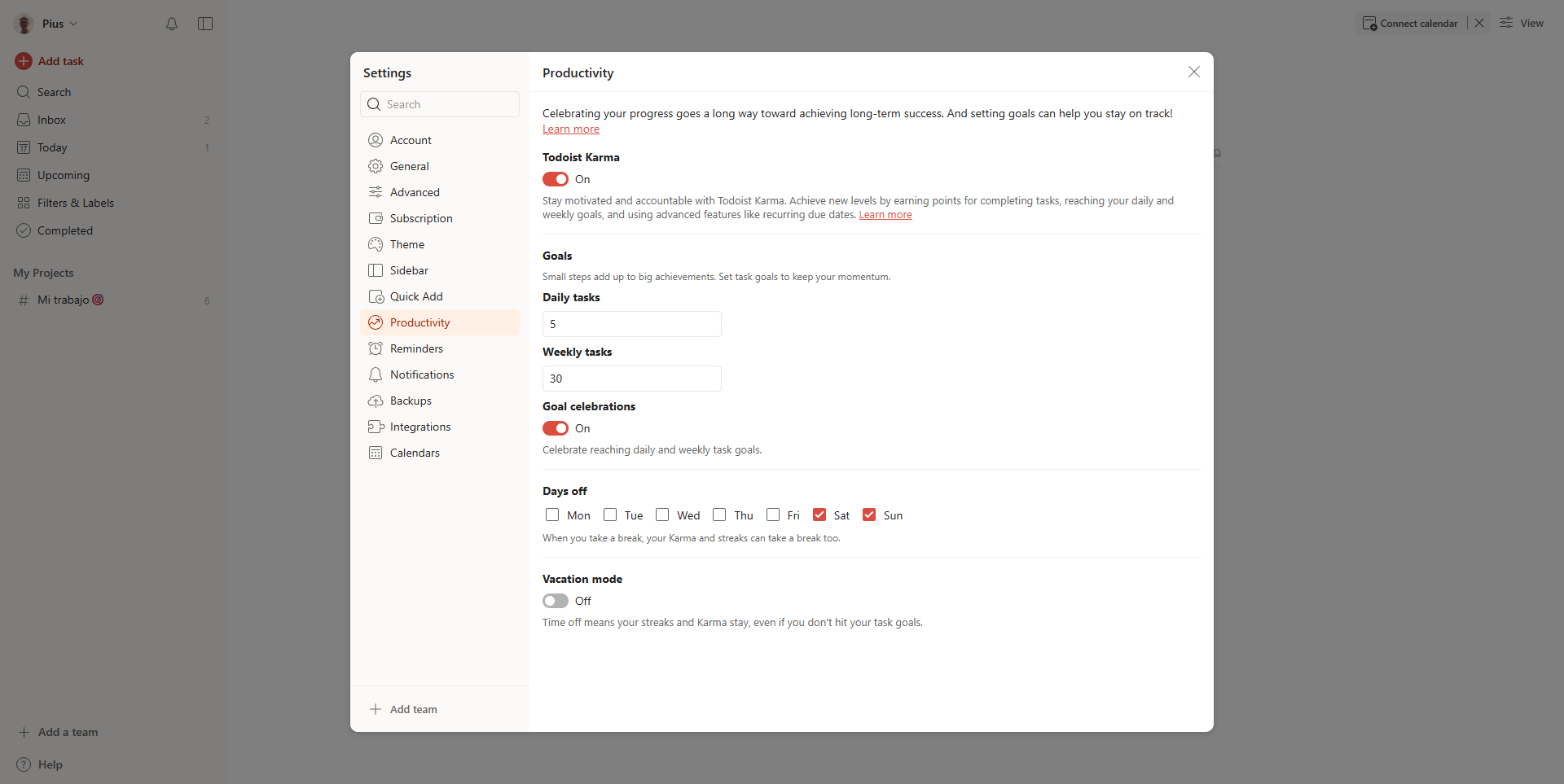The image size is (1564, 784).
Task: Open the Connect calendar icon
Action: point(1369,24)
